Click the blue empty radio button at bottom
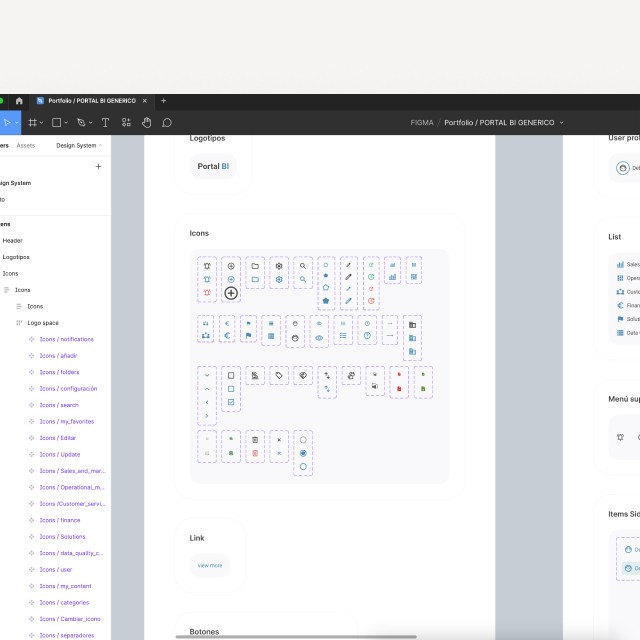The height and width of the screenshot is (640, 640). (x=303, y=467)
